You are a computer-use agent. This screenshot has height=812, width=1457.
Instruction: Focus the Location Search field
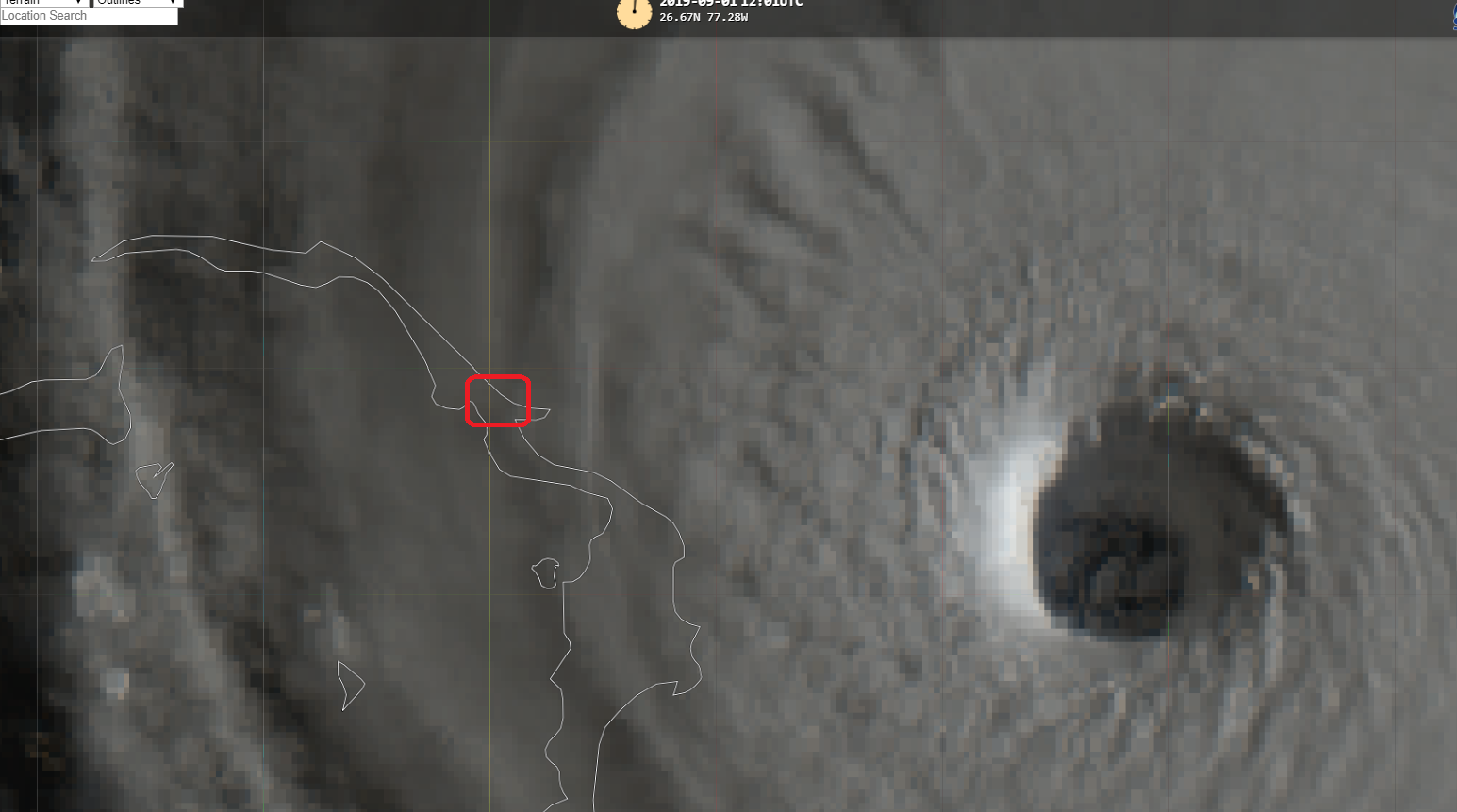89,16
